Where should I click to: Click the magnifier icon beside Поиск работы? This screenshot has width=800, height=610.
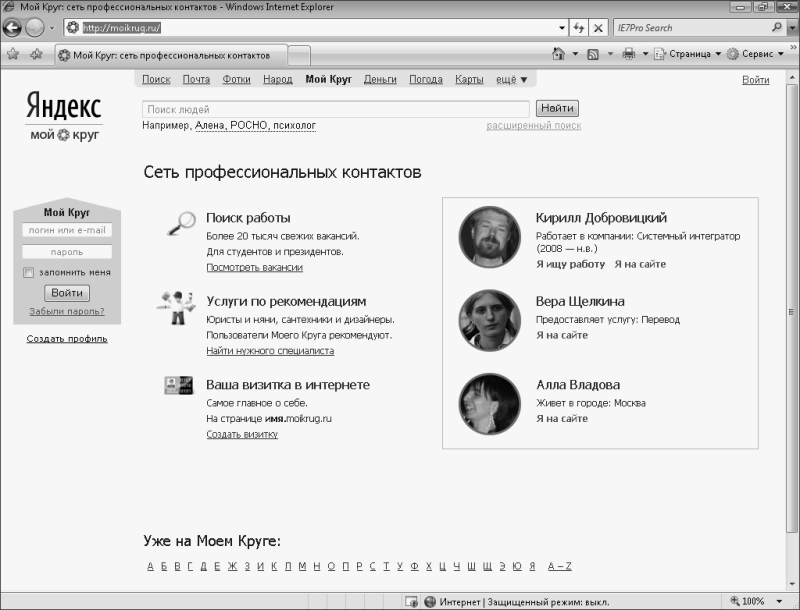(x=181, y=223)
